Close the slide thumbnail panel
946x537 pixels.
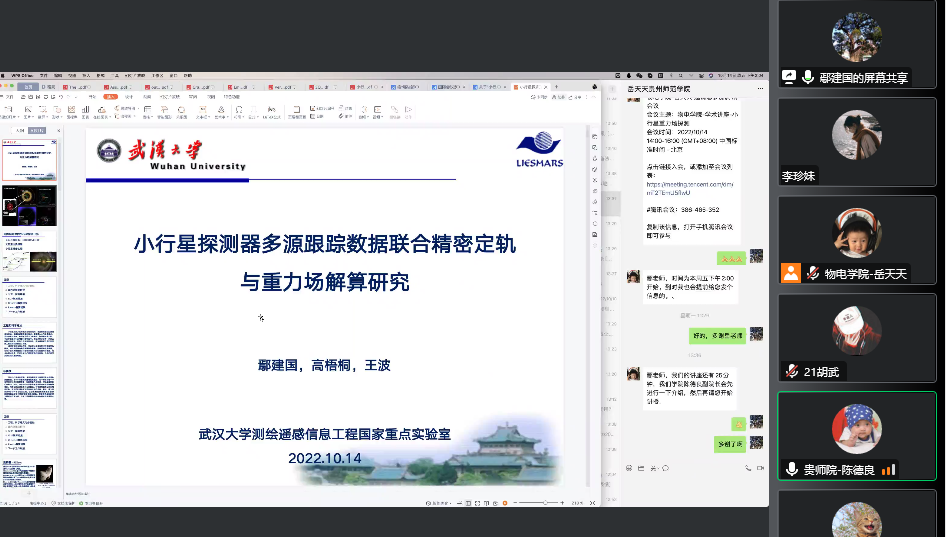pyautogui.click(x=59, y=130)
